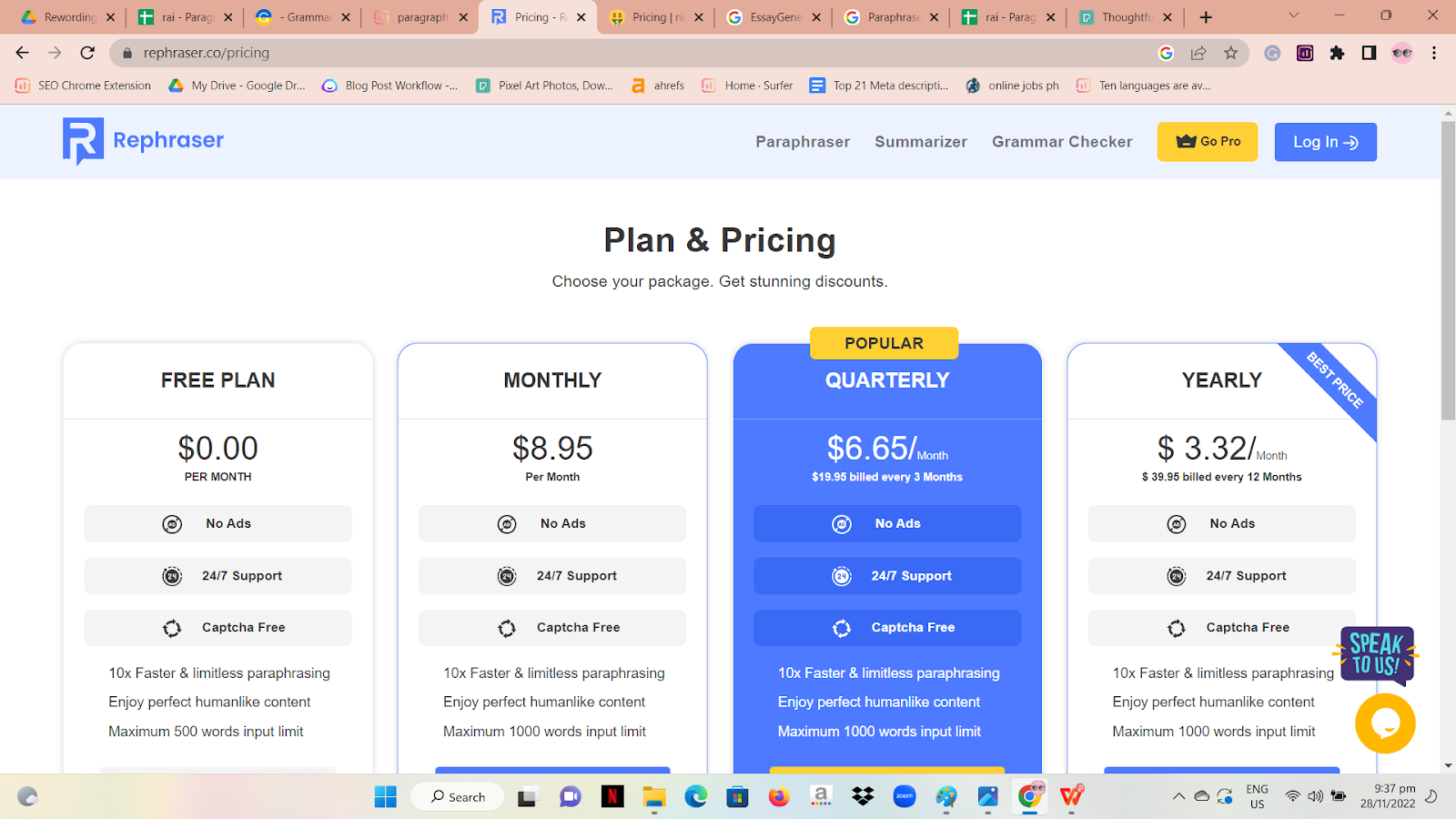Click the $8.95 monthly price text
1456x819 pixels.
coord(552,448)
